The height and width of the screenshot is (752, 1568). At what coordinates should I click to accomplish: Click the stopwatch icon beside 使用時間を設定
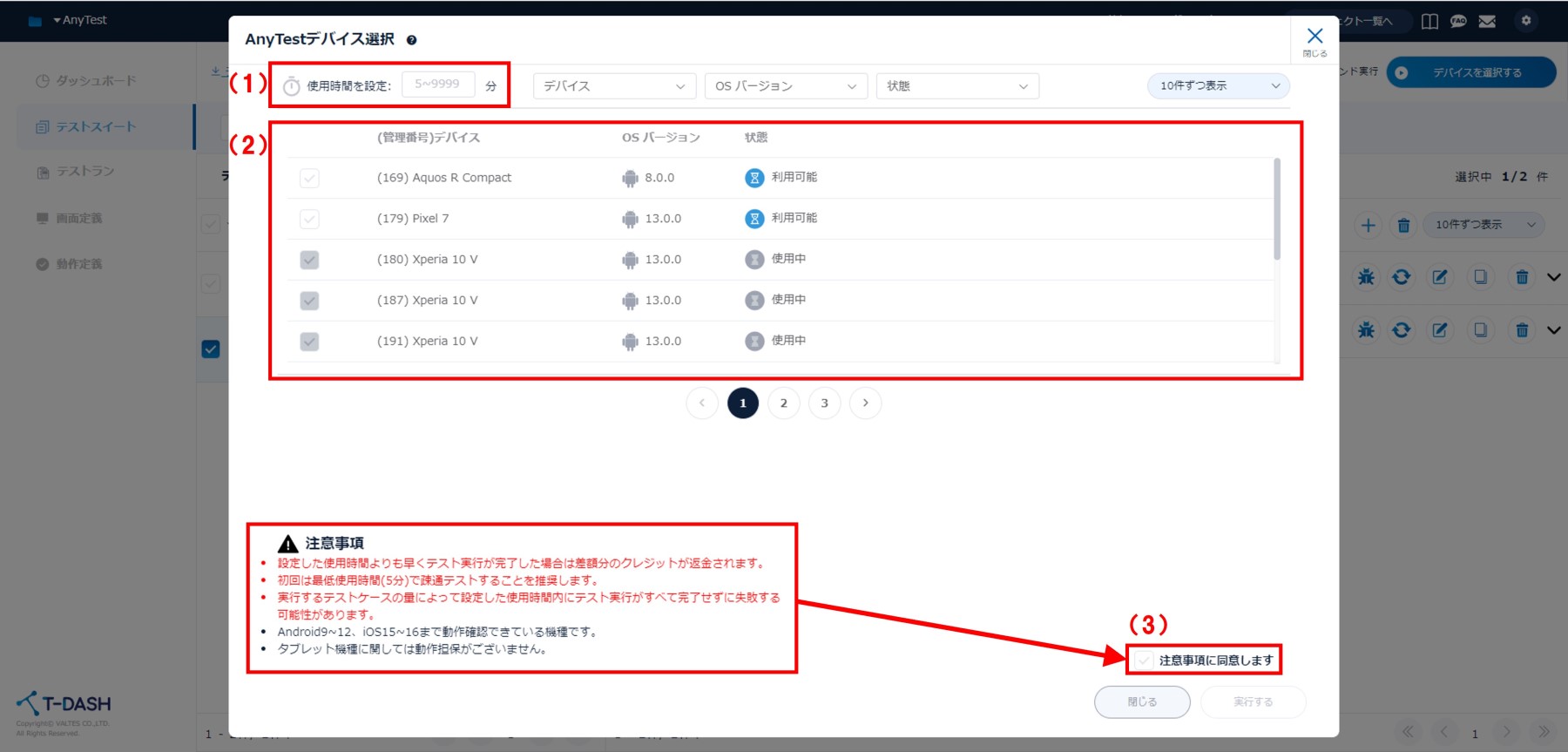coord(292,86)
